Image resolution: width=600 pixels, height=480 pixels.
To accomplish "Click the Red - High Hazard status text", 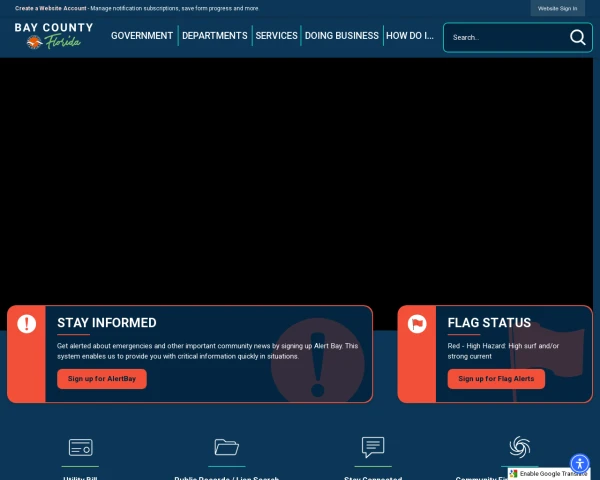I will pyautogui.click(x=503, y=351).
